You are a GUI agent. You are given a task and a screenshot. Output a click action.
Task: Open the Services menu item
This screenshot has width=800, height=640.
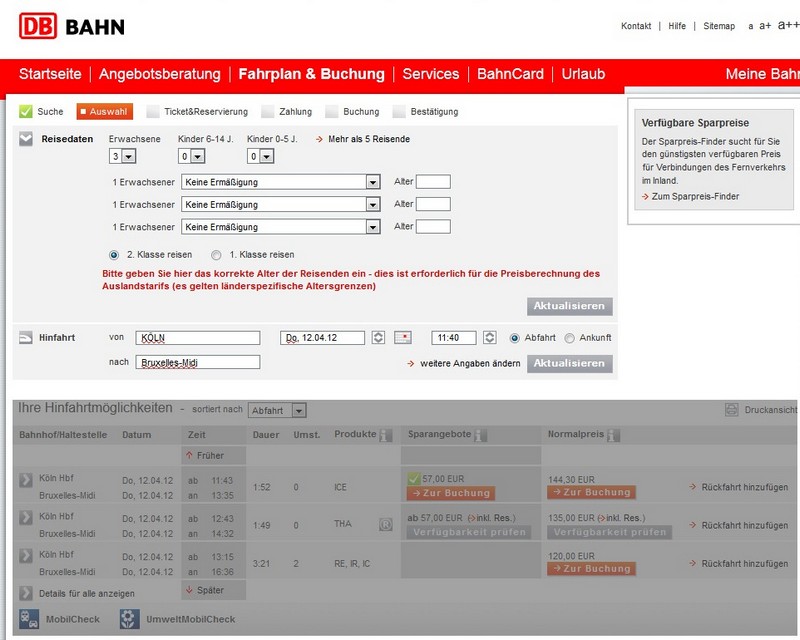click(431, 74)
